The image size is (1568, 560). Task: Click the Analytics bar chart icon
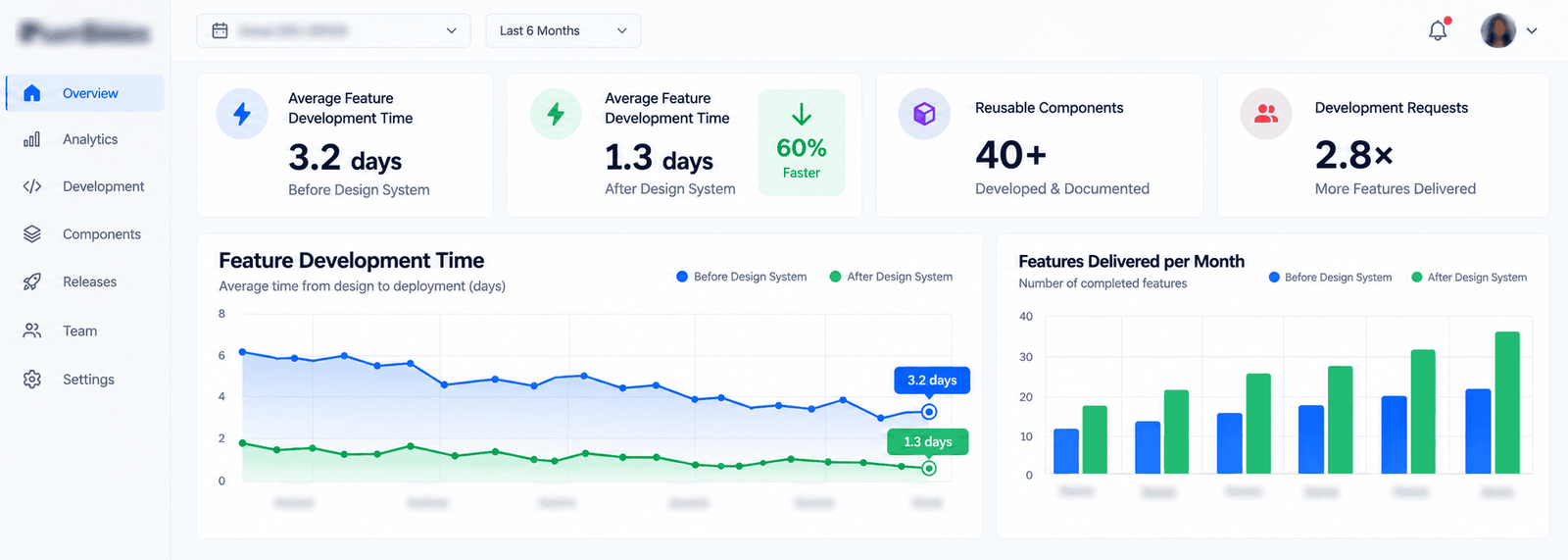point(32,139)
